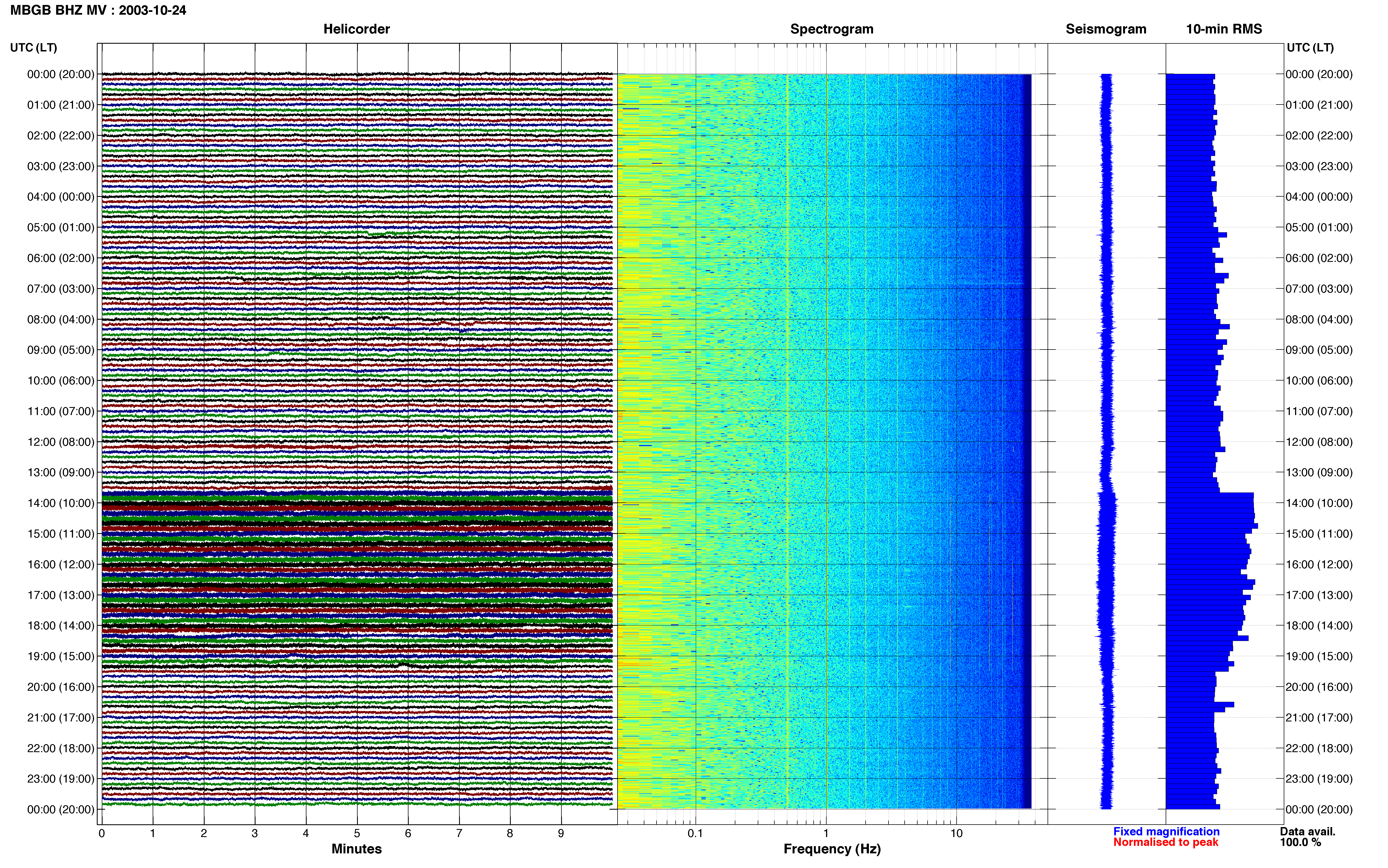The width and height of the screenshot is (1388, 868).
Task: Click the left time label '03:00 (23:00)'
Action: coord(61,166)
